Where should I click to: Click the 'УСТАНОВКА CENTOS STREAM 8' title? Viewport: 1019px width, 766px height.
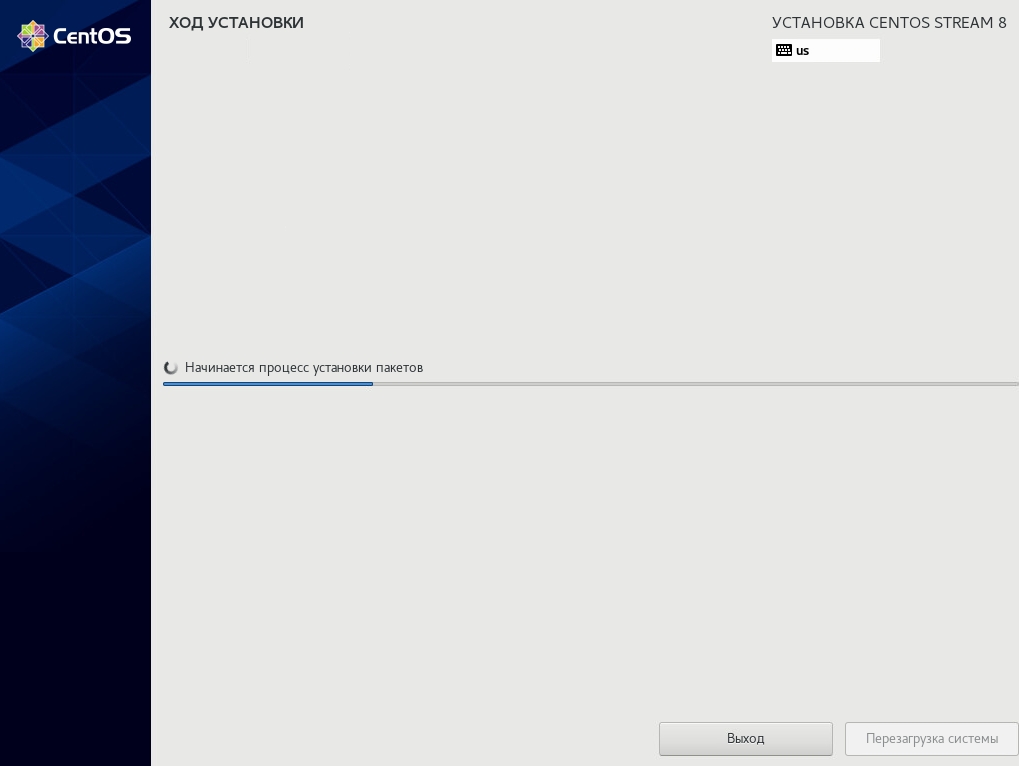(x=889, y=23)
